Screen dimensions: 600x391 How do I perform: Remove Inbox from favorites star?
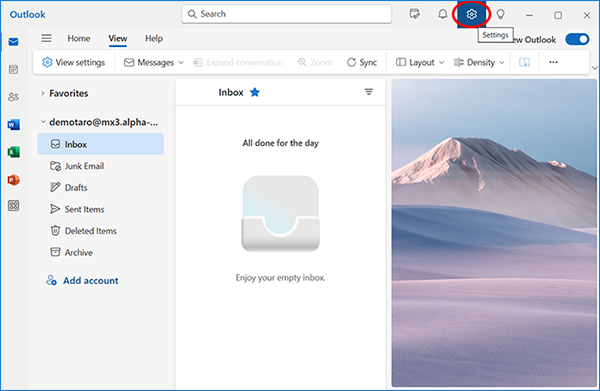[x=255, y=92]
